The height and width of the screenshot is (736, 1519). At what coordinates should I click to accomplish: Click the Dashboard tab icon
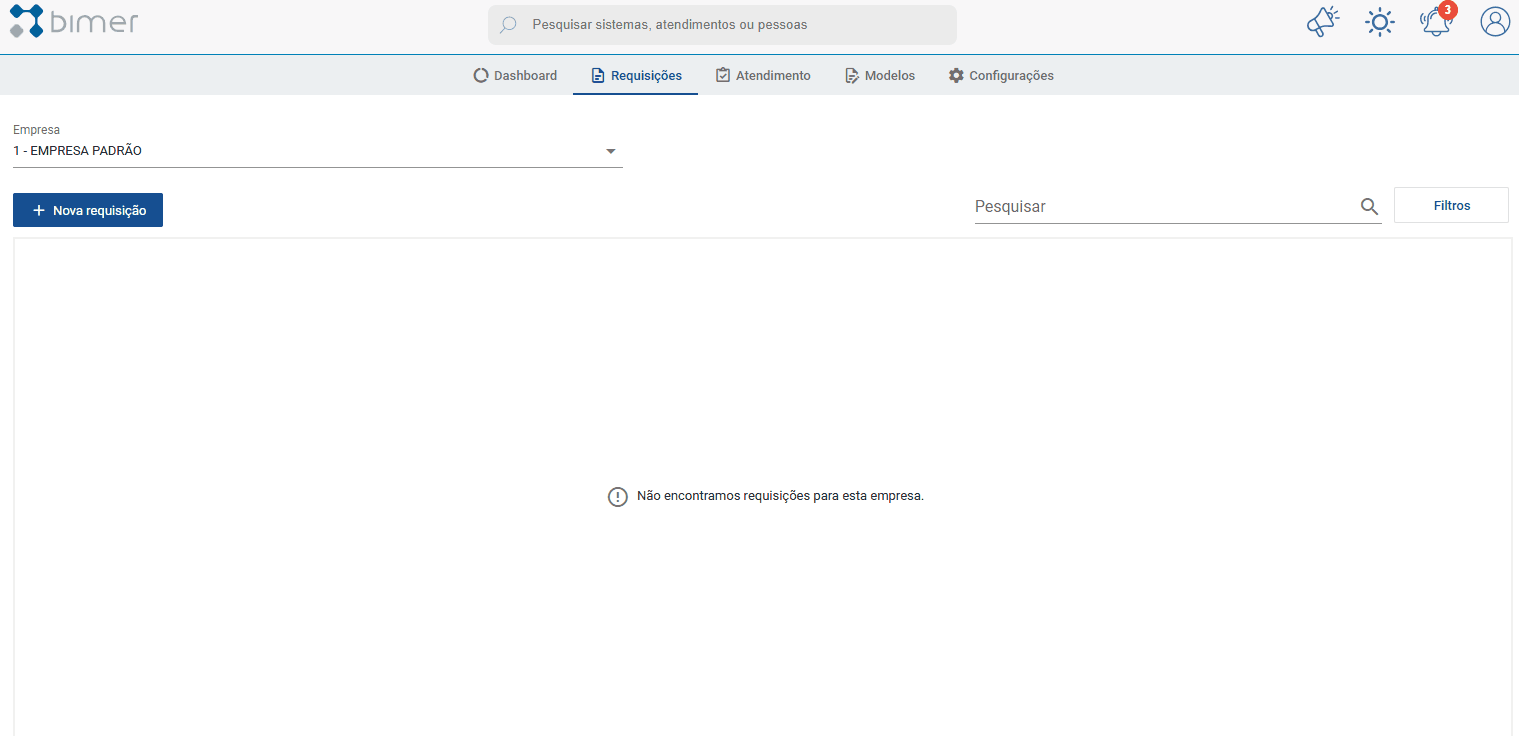click(481, 76)
